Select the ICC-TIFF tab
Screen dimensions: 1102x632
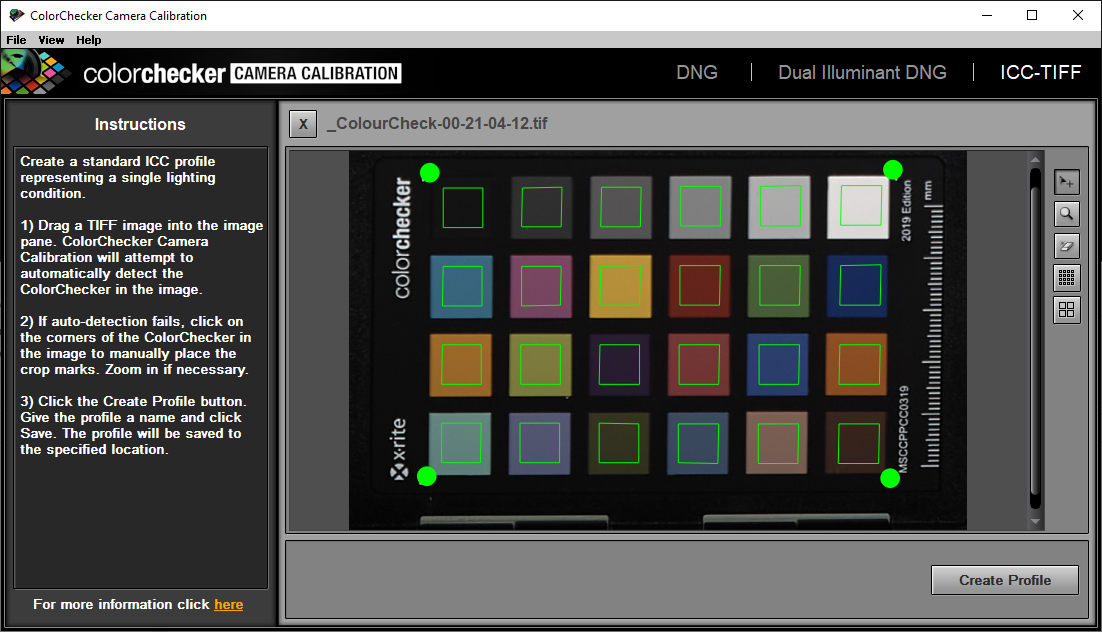(x=1040, y=72)
